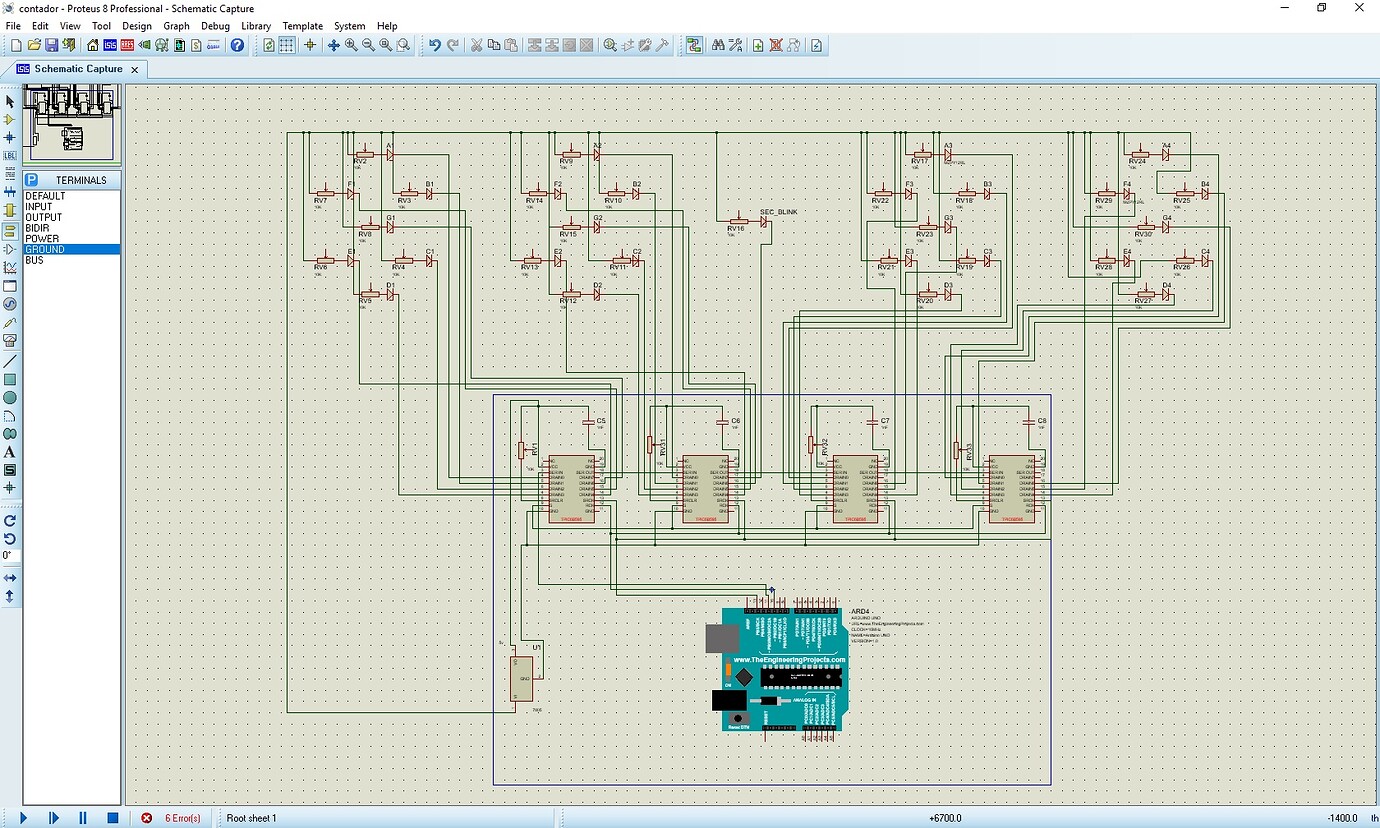This screenshot has width=1380, height=828.
Task: Create a new design with New File icon
Action: (x=15, y=45)
